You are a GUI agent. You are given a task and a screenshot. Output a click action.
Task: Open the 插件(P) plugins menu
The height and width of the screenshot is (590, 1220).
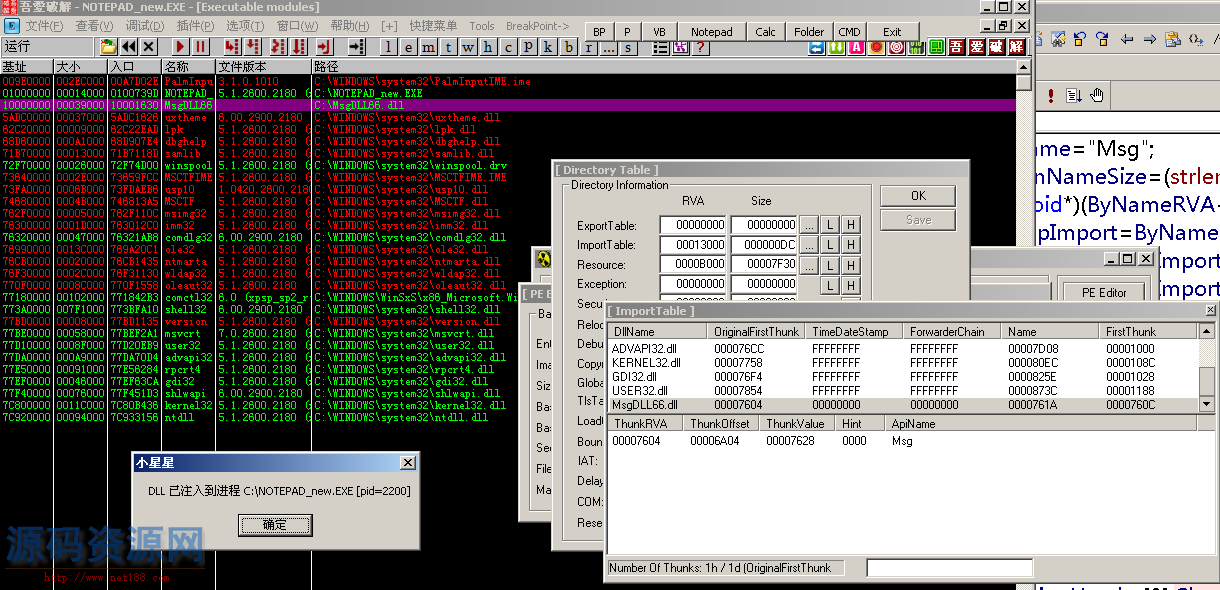coord(194,26)
